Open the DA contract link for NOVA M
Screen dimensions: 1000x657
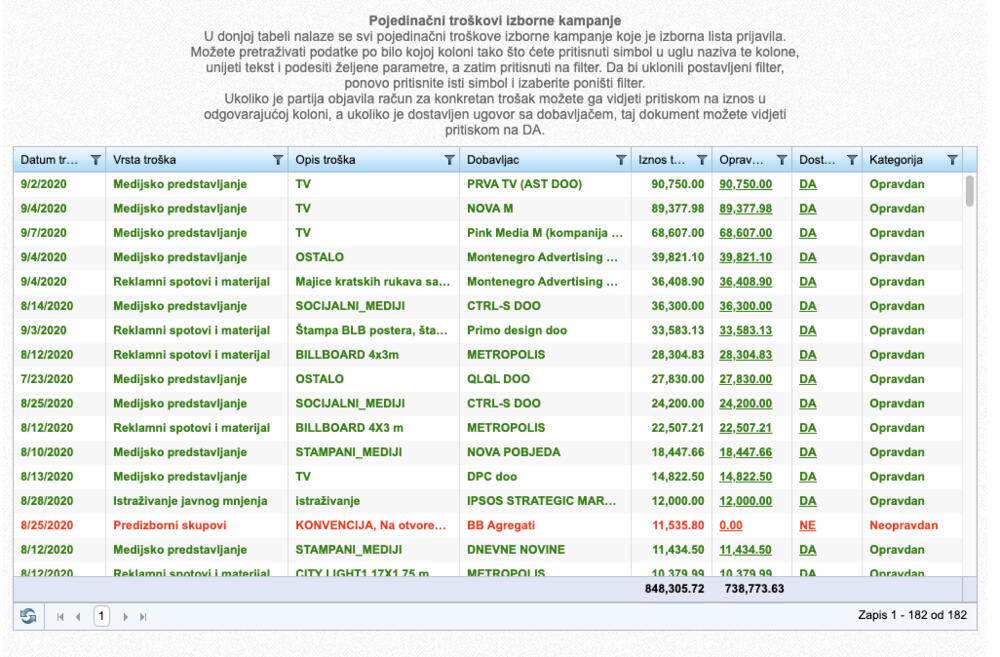click(808, 209)
